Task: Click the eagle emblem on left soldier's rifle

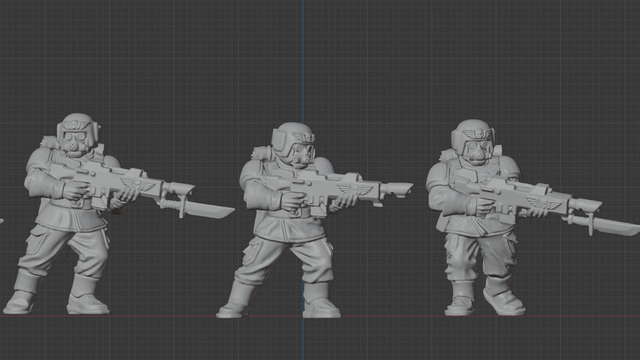Action: (138, 184)
